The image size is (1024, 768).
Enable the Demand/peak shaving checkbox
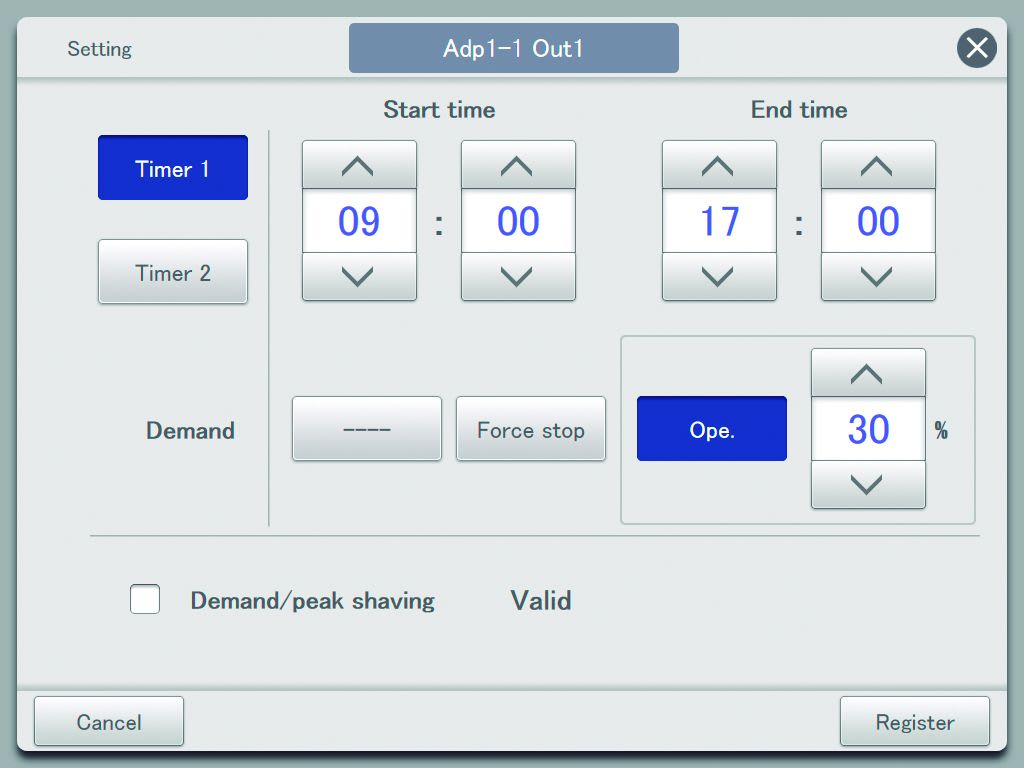(x=145, y=600)
